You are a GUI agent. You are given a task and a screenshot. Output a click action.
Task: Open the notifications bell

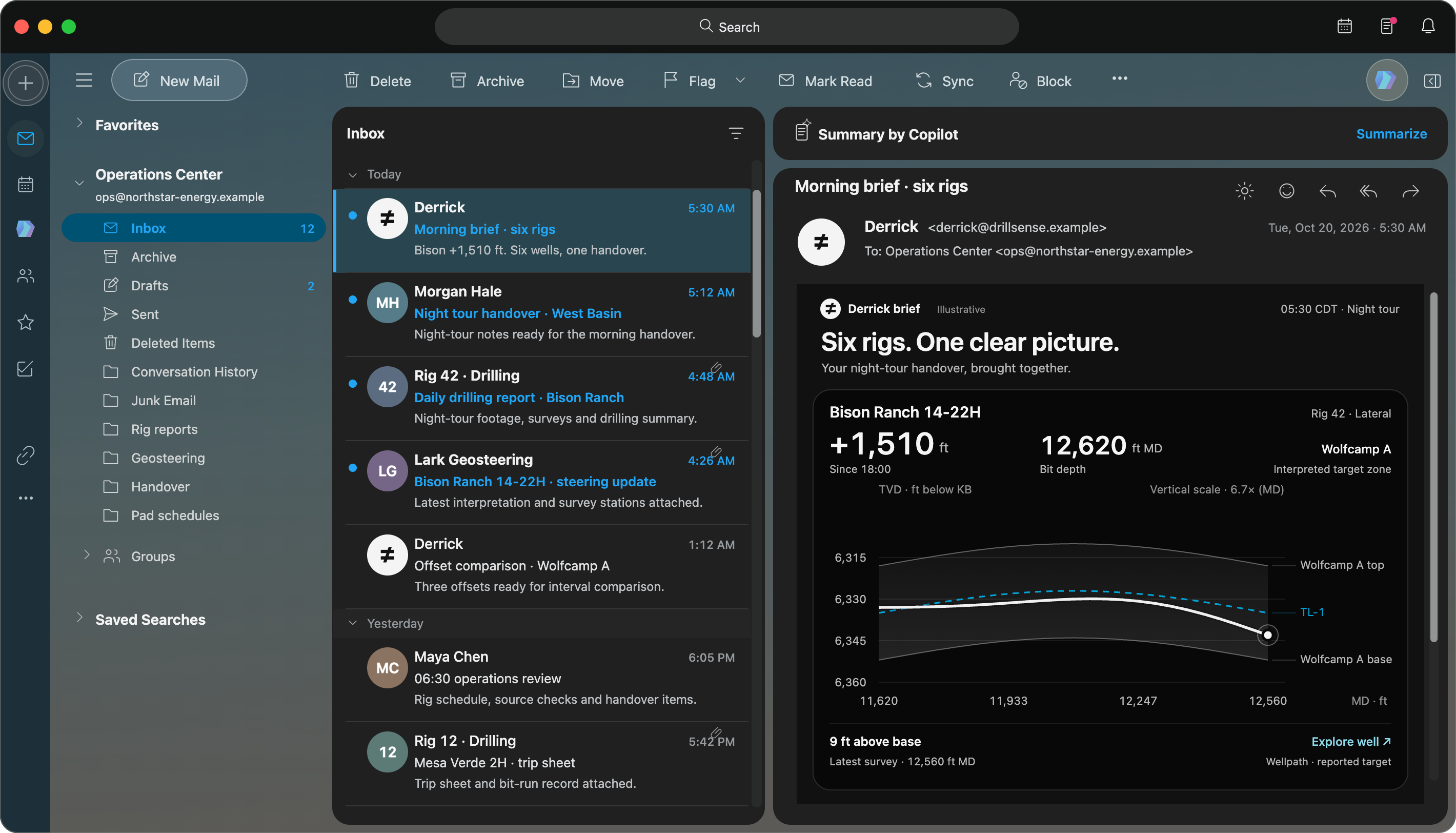[x=1428, y=26]
